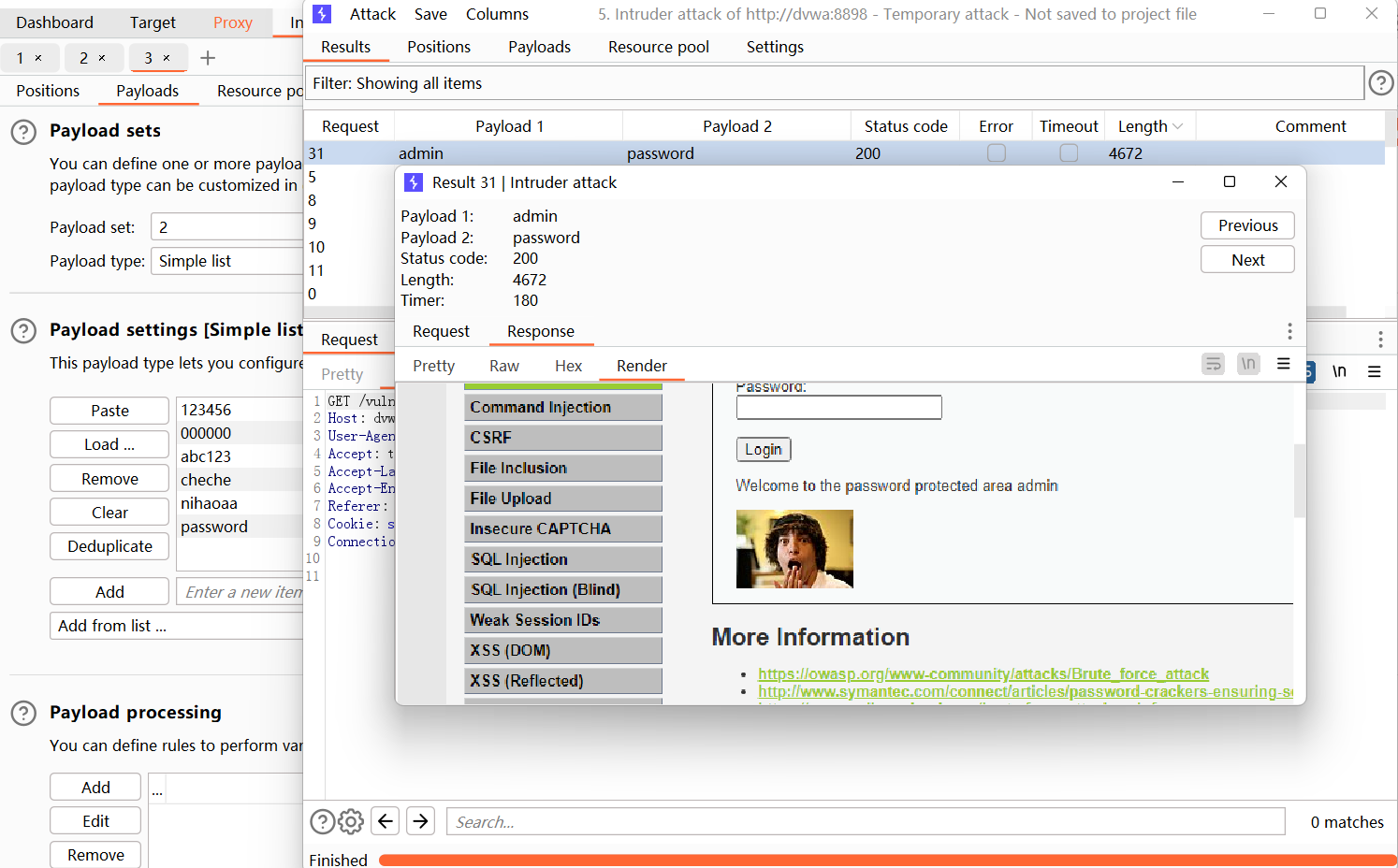
Task: Select result row with request 10
Action: [x=350, y=247]
